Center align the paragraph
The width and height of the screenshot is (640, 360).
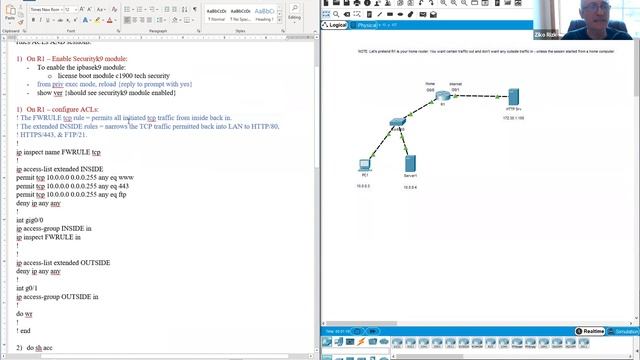point(135,20)
